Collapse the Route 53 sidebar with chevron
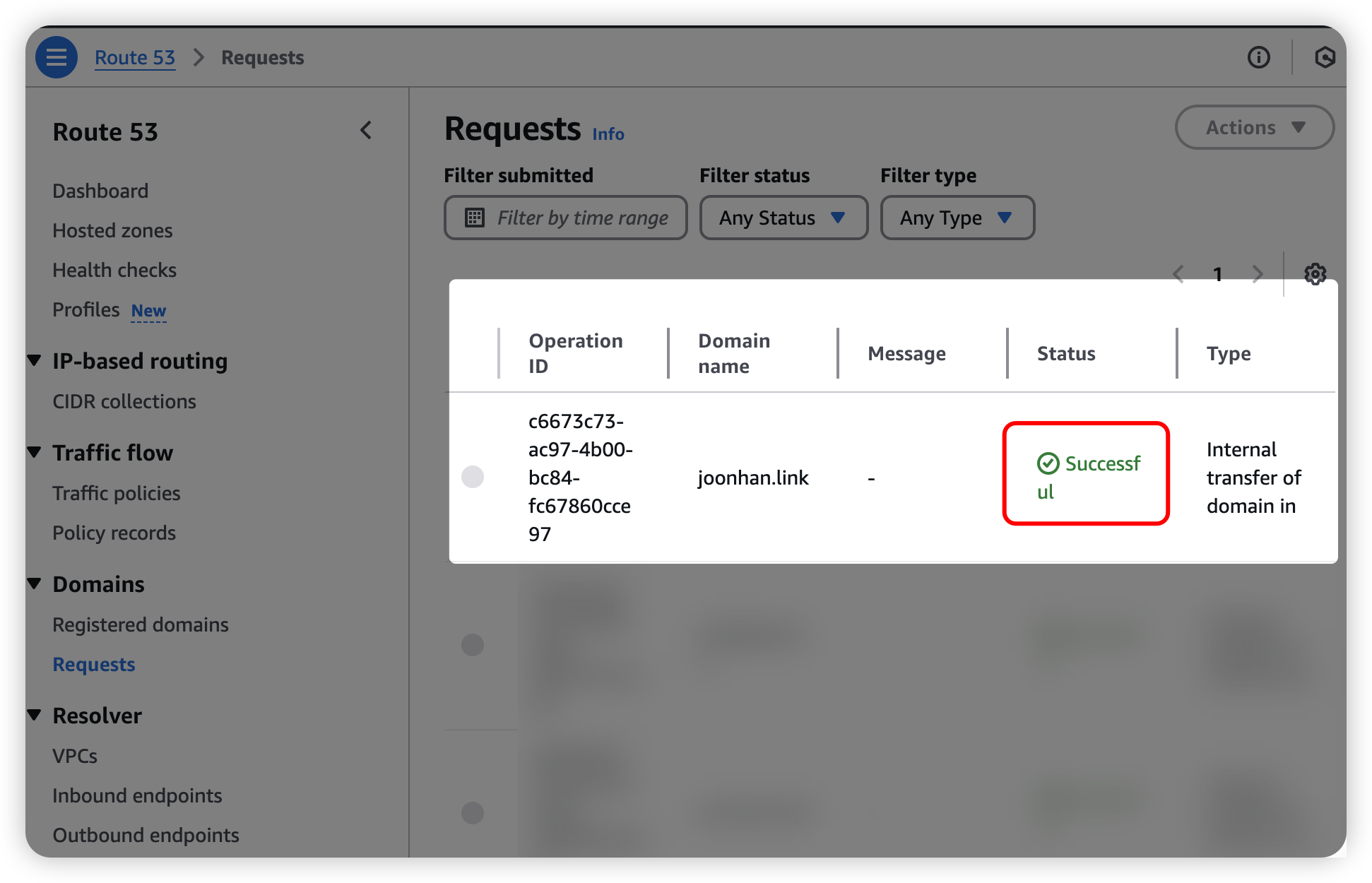The height and width of the screenshot is (883, 1372). [366, 131]
